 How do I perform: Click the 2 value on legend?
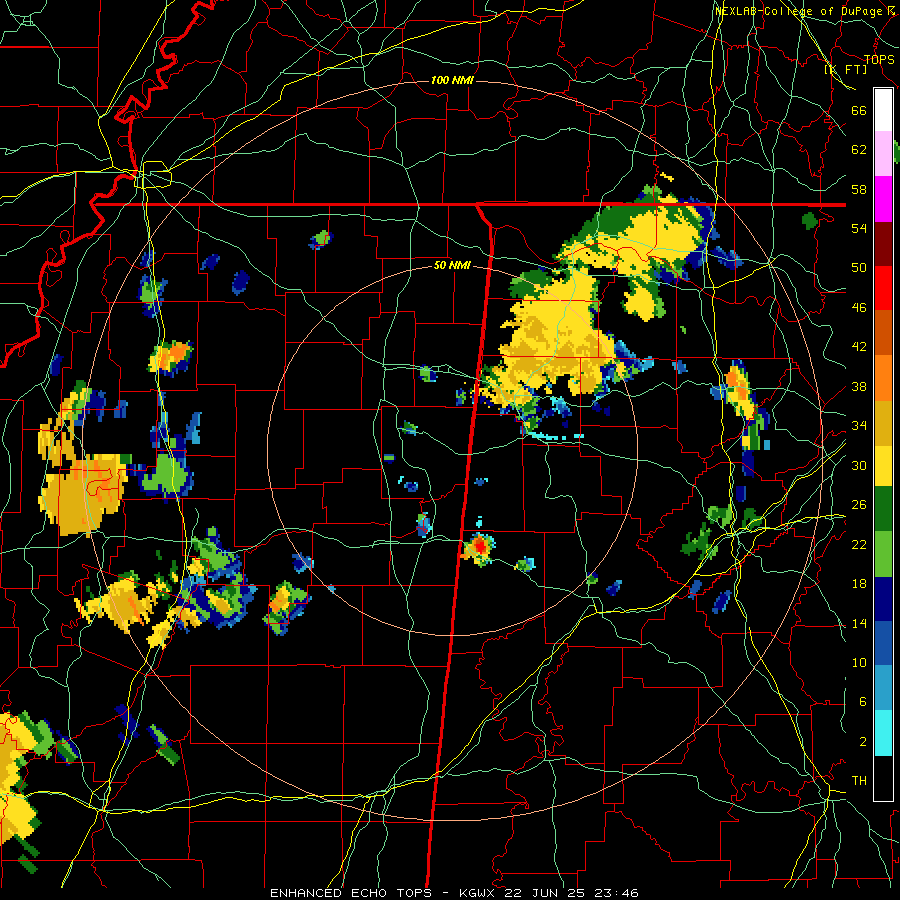862,742
